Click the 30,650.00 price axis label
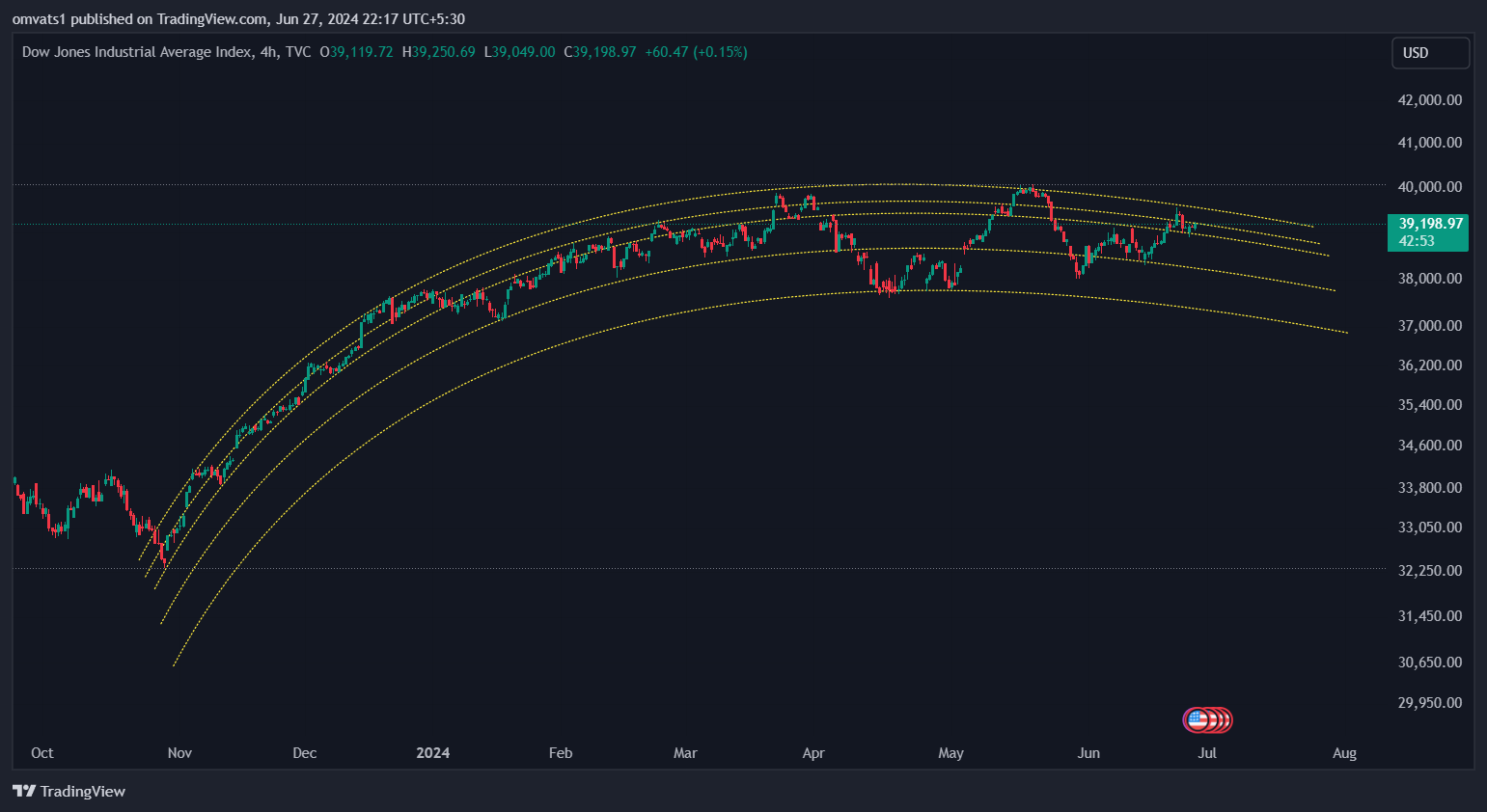This screenshot has width=1487, height=812. pyautogui.click(x=1430, y=663)
